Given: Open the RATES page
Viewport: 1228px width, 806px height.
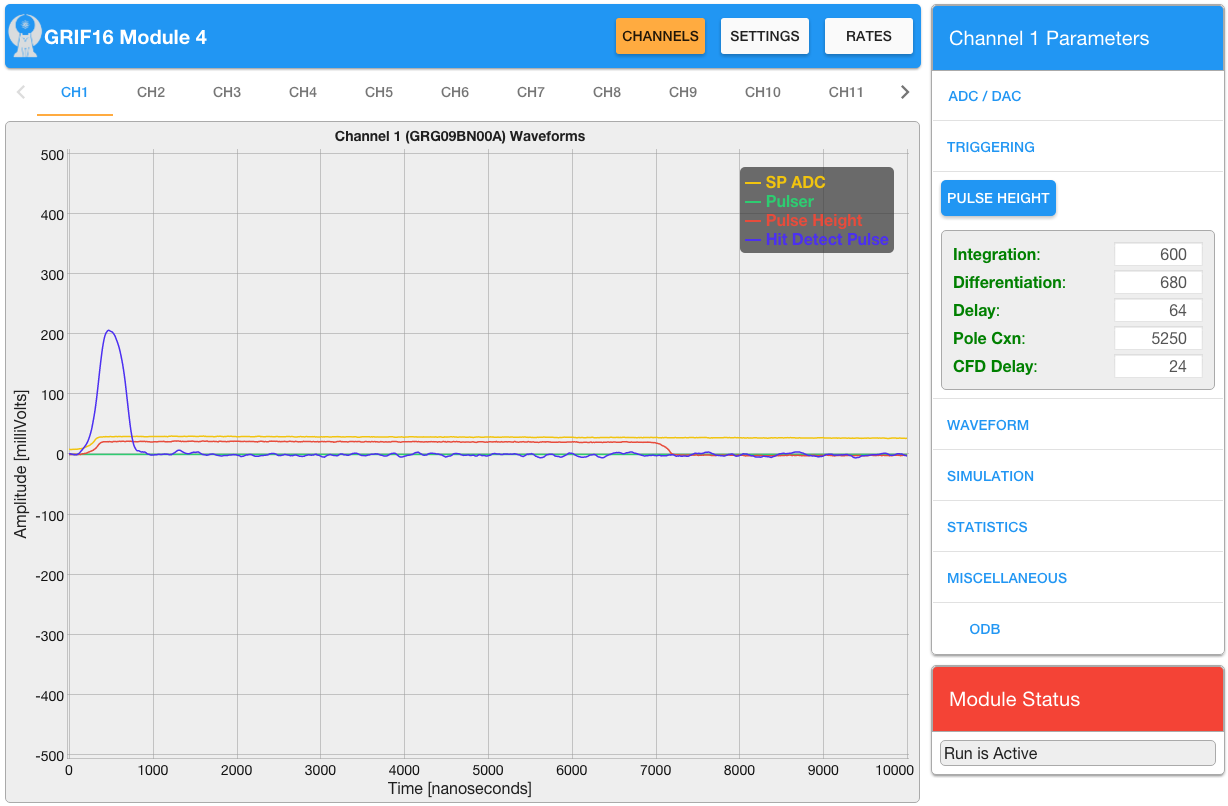Looking at the screenshot, I should (868, 36).
